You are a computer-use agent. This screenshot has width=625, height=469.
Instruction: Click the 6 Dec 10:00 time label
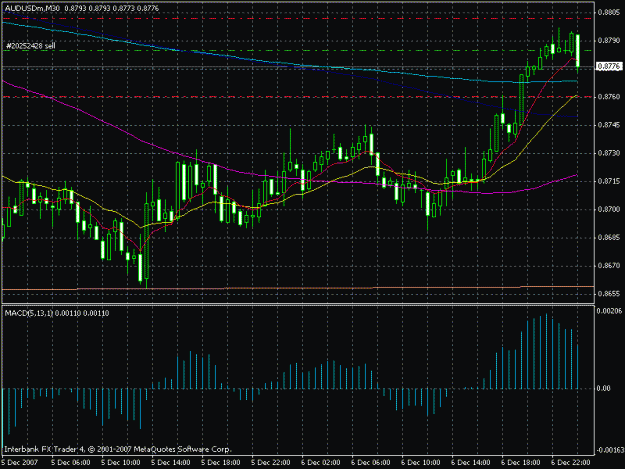(x=421, y=463)
